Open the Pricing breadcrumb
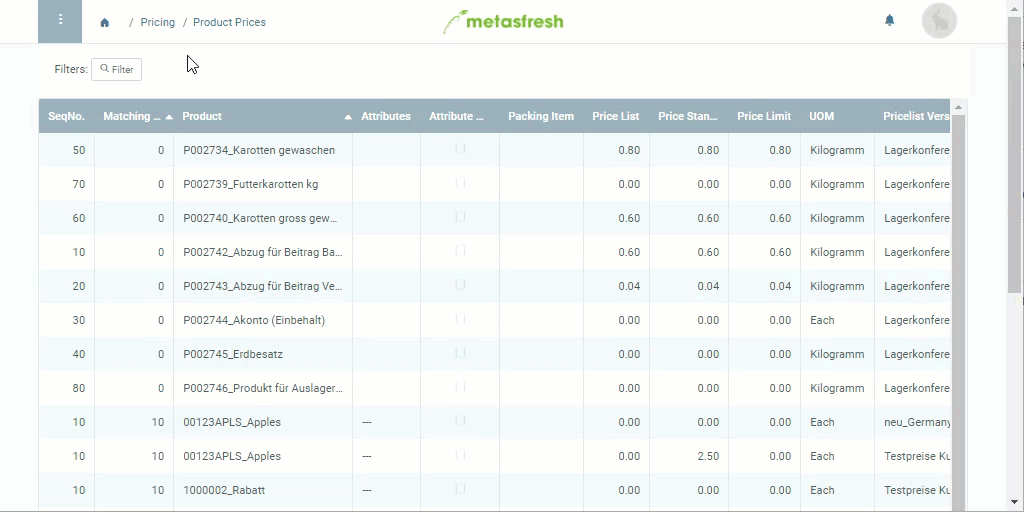This screenshot has width=1024, height=512. [157, 22]
